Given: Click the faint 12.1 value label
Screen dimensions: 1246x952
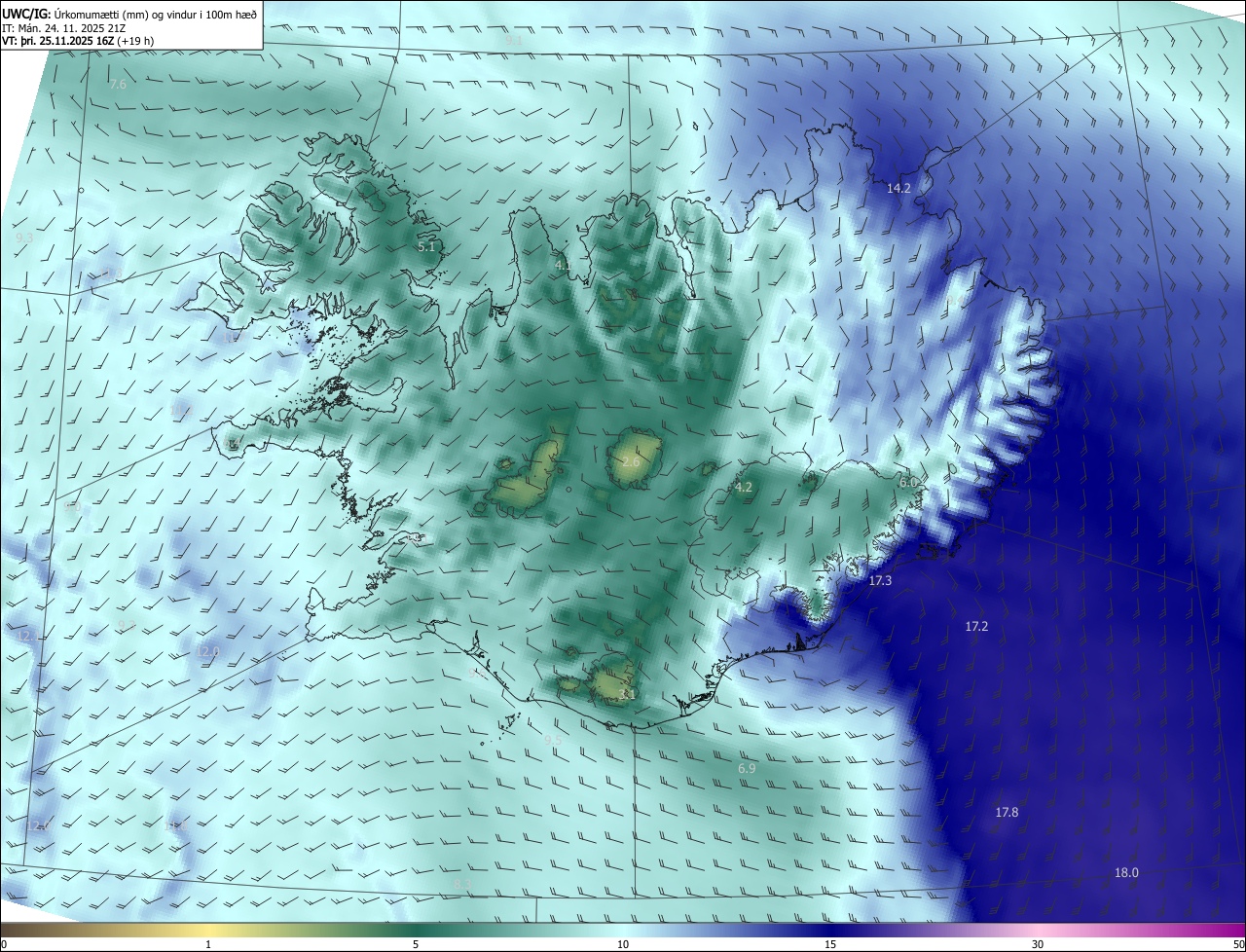Looking at the screenshot, I should coord(29,636).
